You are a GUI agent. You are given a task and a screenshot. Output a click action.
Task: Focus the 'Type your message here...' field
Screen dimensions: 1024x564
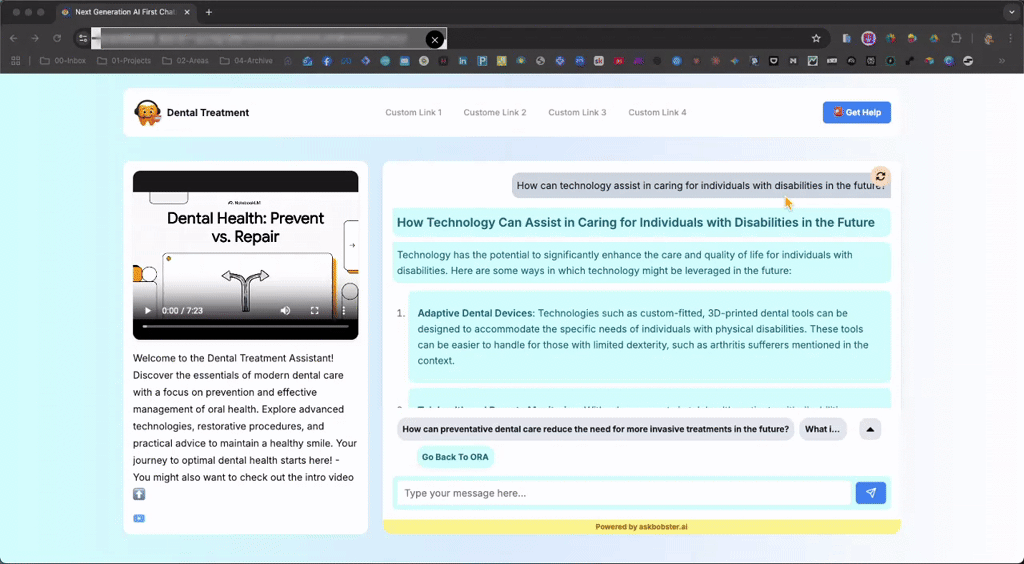[x=624, y=493]
